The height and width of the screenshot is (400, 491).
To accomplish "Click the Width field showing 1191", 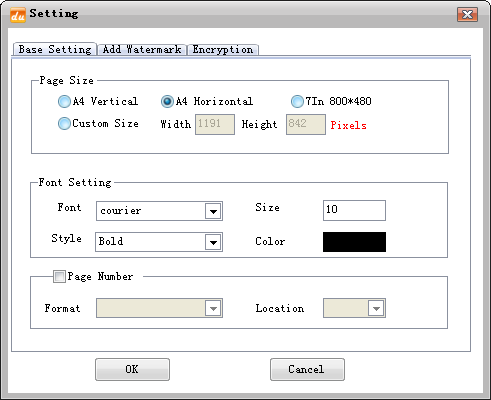I will [215, 125].
